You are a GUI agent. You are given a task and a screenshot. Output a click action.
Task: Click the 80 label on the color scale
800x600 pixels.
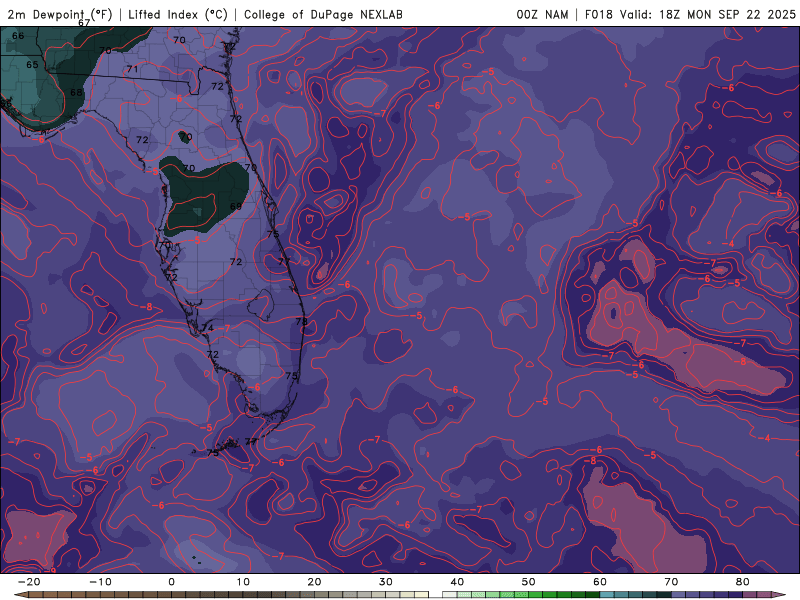pos(743,582)
